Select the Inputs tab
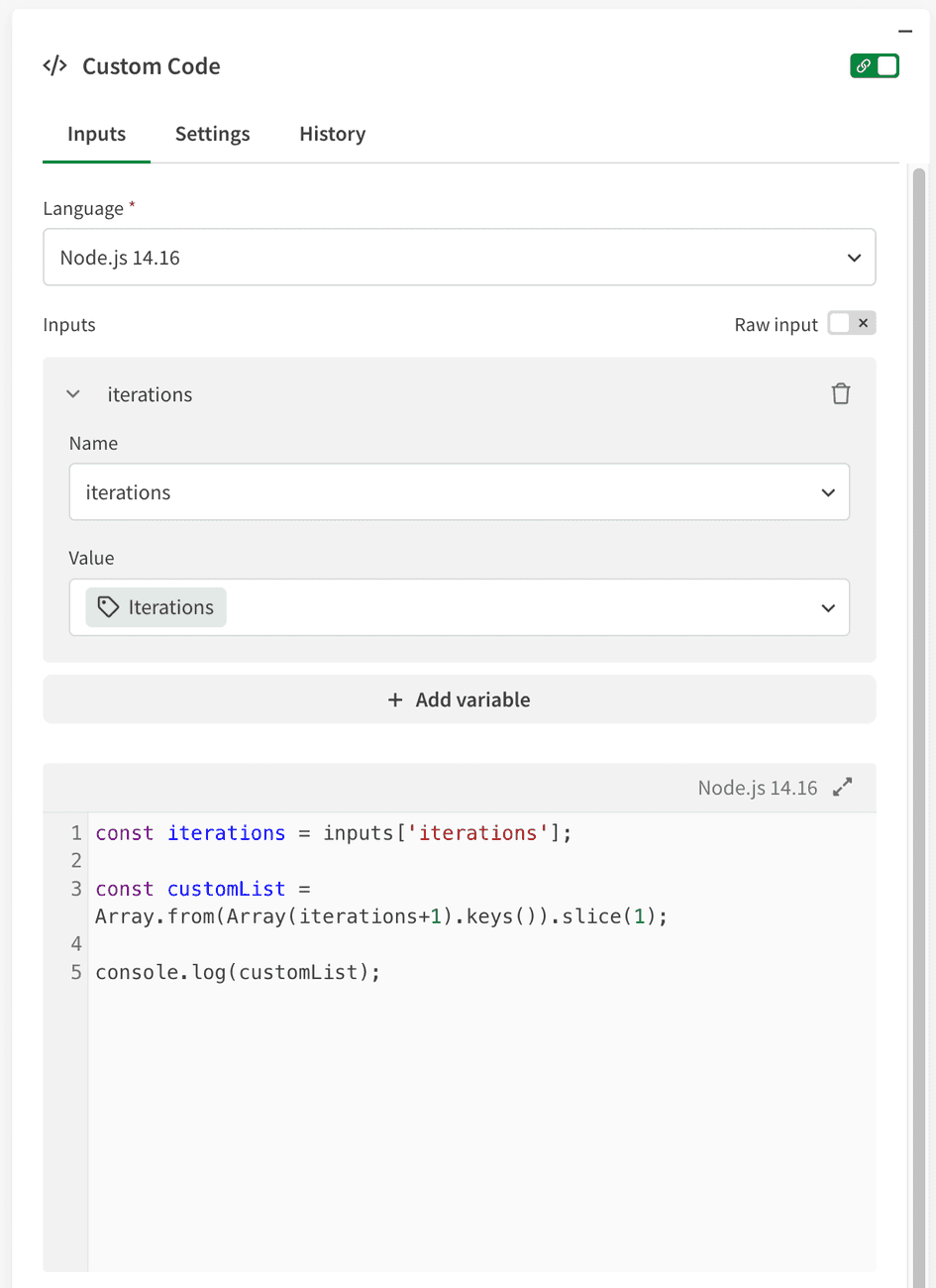Image resolution: width=936 pixels, height=1288 pixels. [x=96, y=134]
